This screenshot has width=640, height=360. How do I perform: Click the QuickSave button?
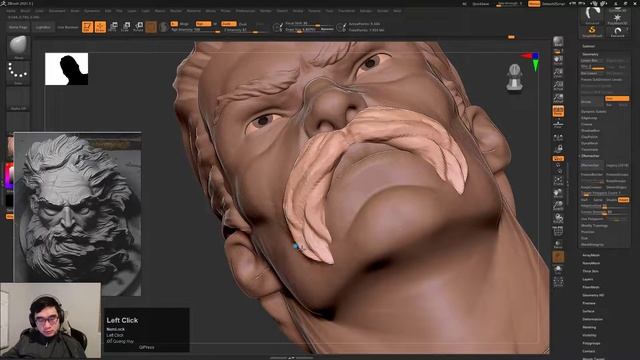click(x=481, y=4)
